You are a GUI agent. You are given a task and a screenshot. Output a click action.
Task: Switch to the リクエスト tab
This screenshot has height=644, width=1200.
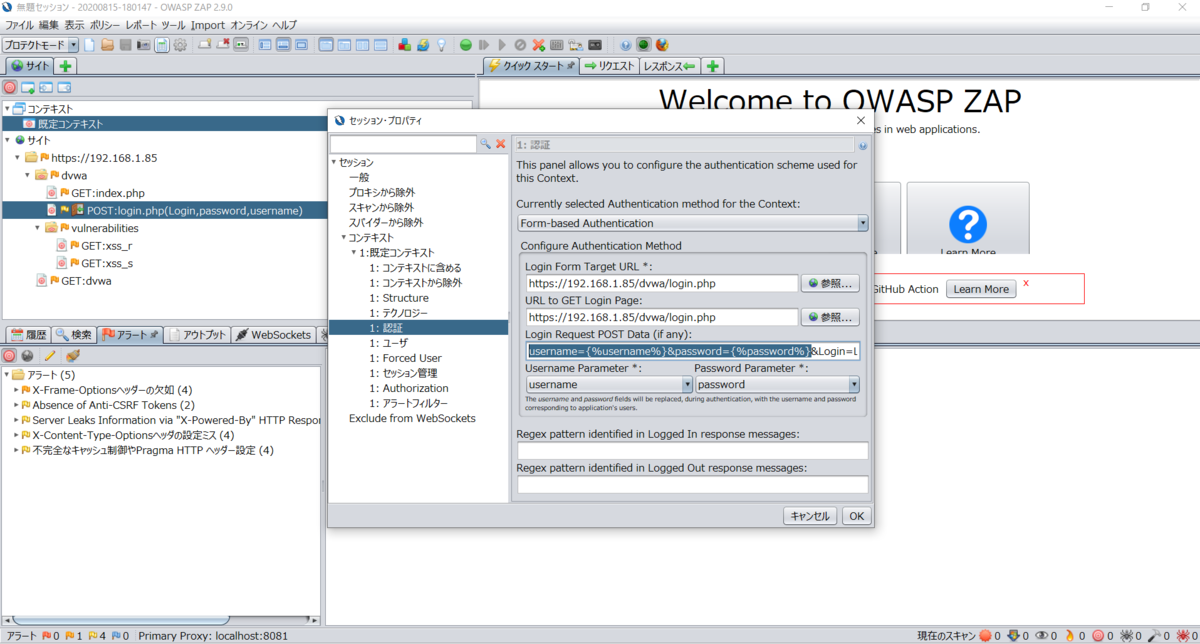(608, 66)
